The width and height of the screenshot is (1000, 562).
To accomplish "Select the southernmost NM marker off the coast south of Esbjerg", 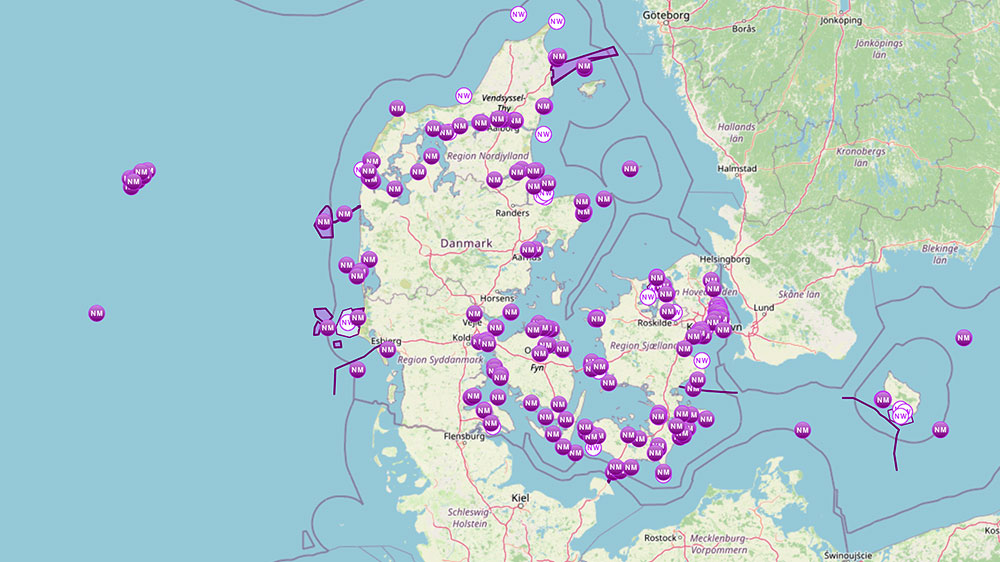I will 357,370.
